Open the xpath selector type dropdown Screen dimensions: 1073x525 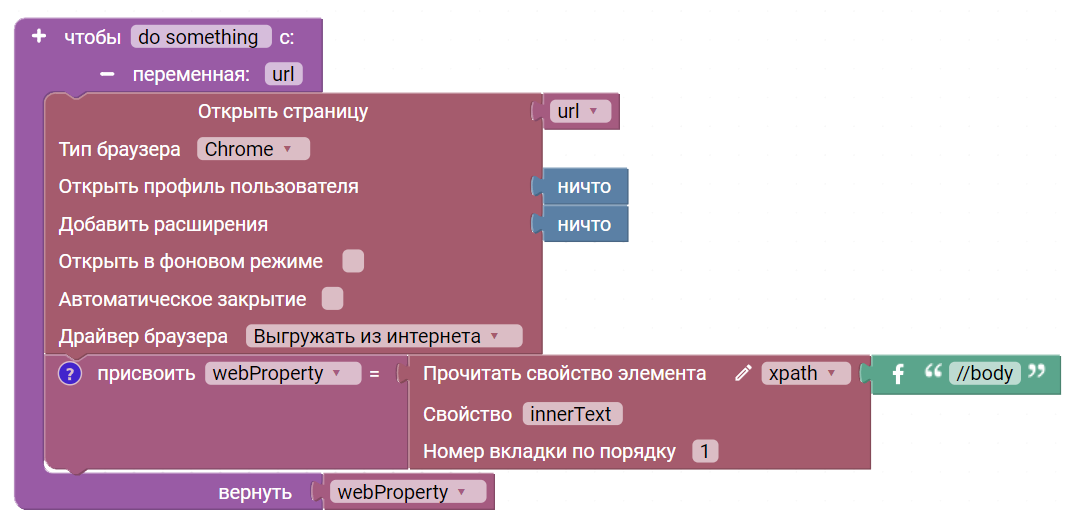pyautogui.click(x=806, y=373)
